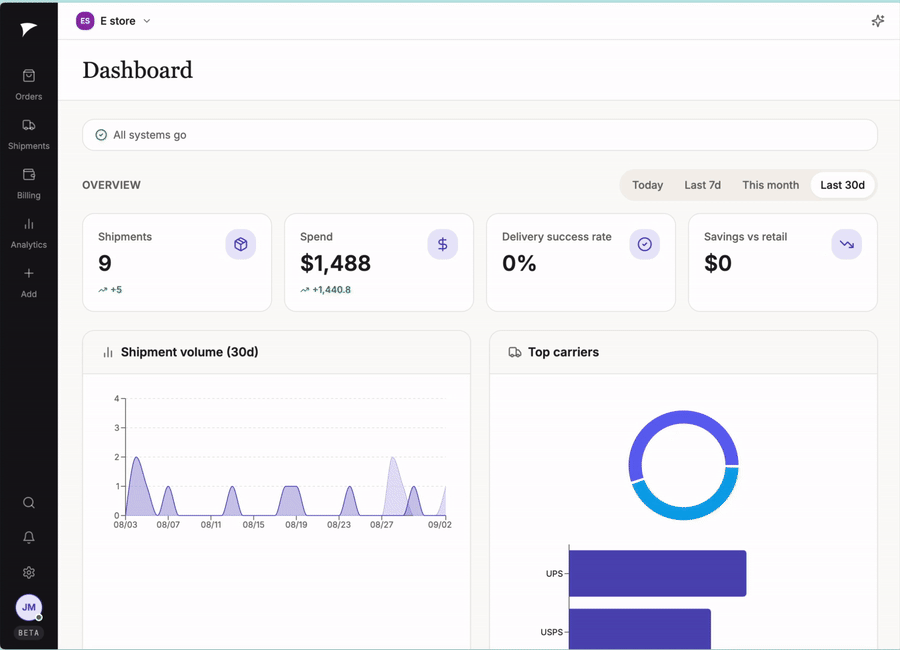Click the Add plus icon in the sidebar
The image size is (900, 650).
(x=29, y=273)
